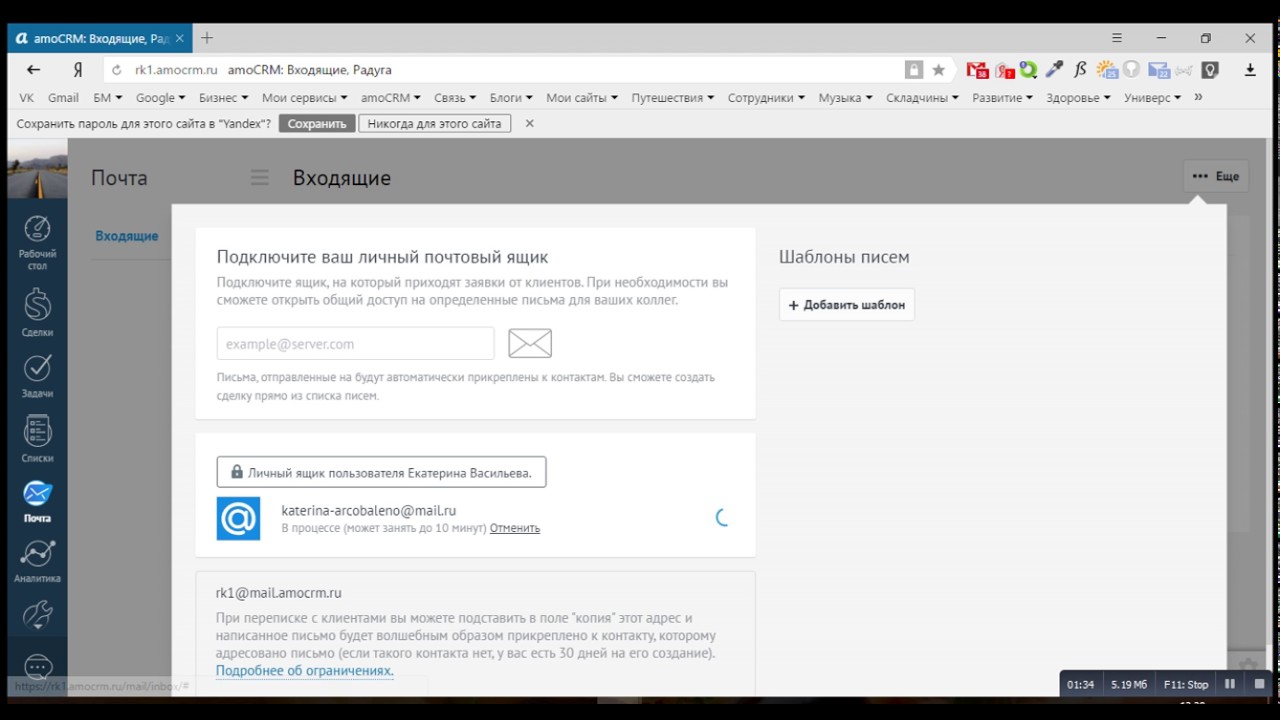Expand Google bookmarks folder
Screen dimensions: 1280x720
160,98
